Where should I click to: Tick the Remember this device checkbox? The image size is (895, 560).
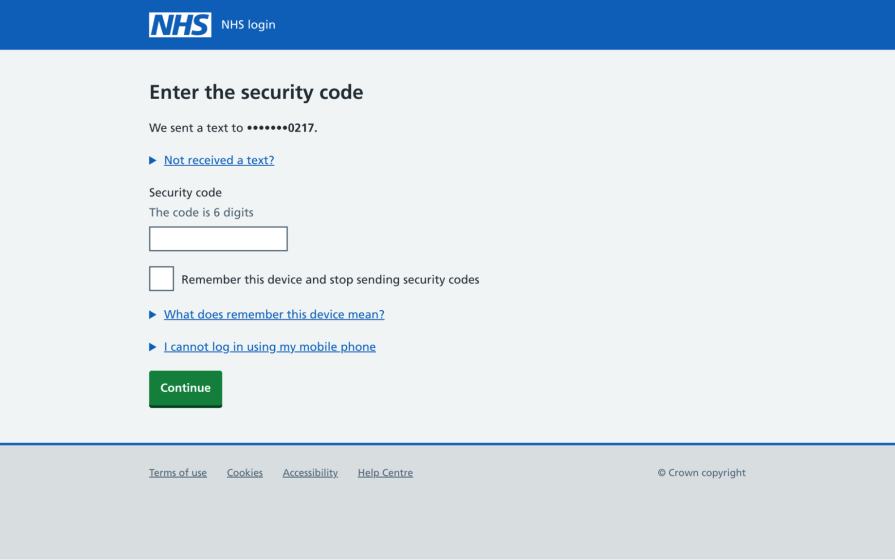pos(161,279)
